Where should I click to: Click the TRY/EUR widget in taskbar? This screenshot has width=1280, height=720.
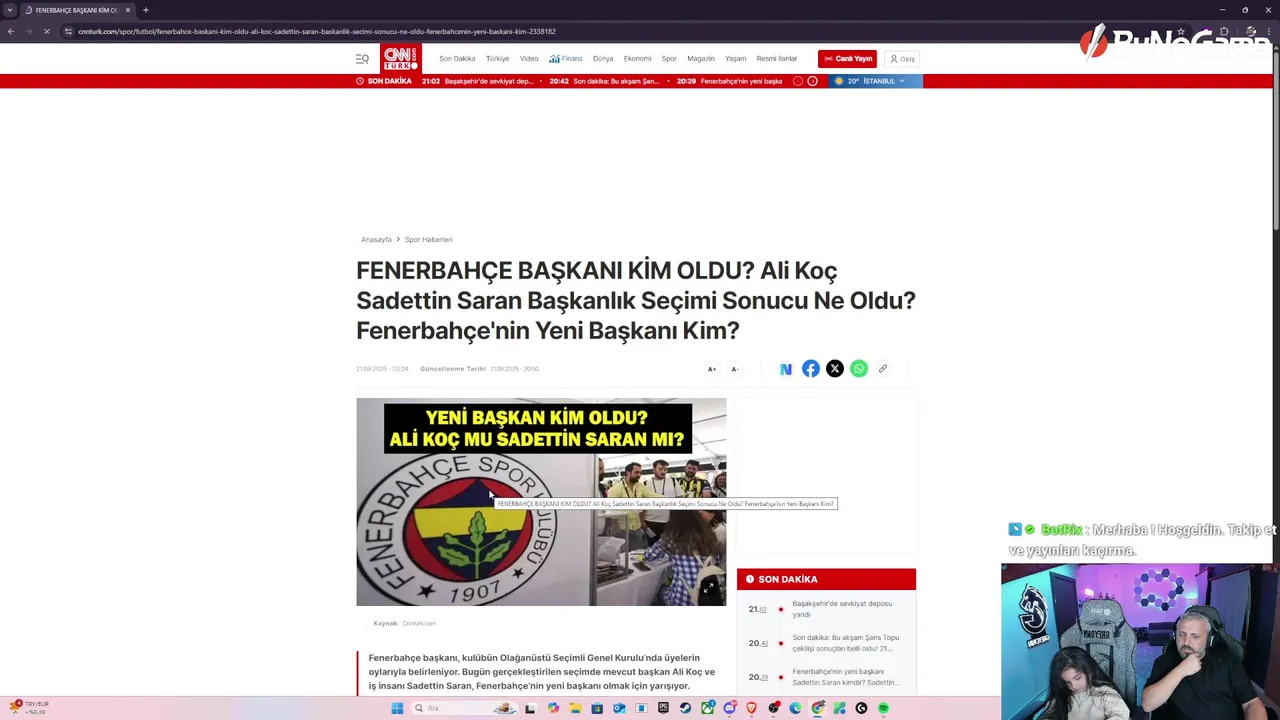pyautogui.click(x=28, y=708)
